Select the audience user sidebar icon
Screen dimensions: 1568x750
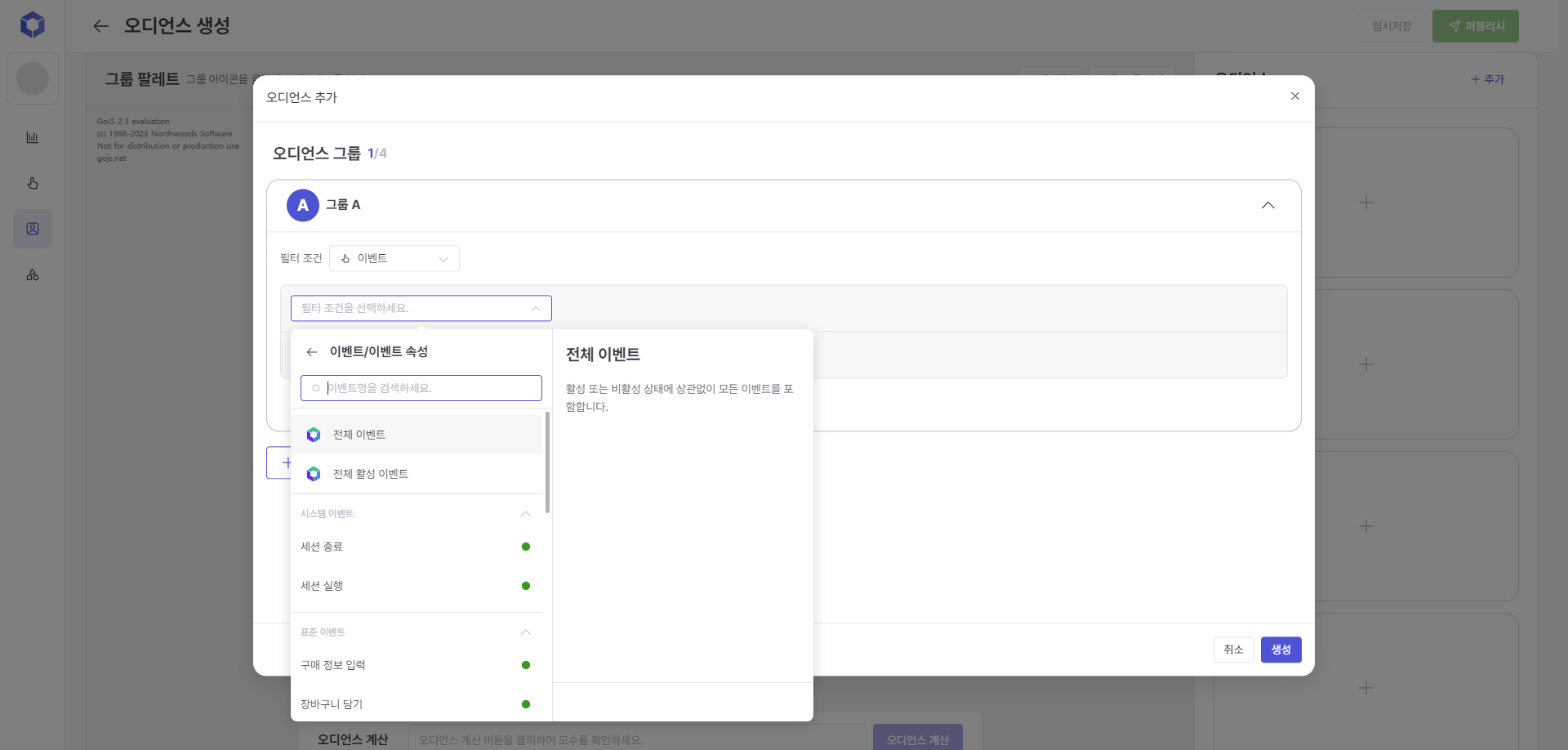pyautogui.click(x=33, y=229)
